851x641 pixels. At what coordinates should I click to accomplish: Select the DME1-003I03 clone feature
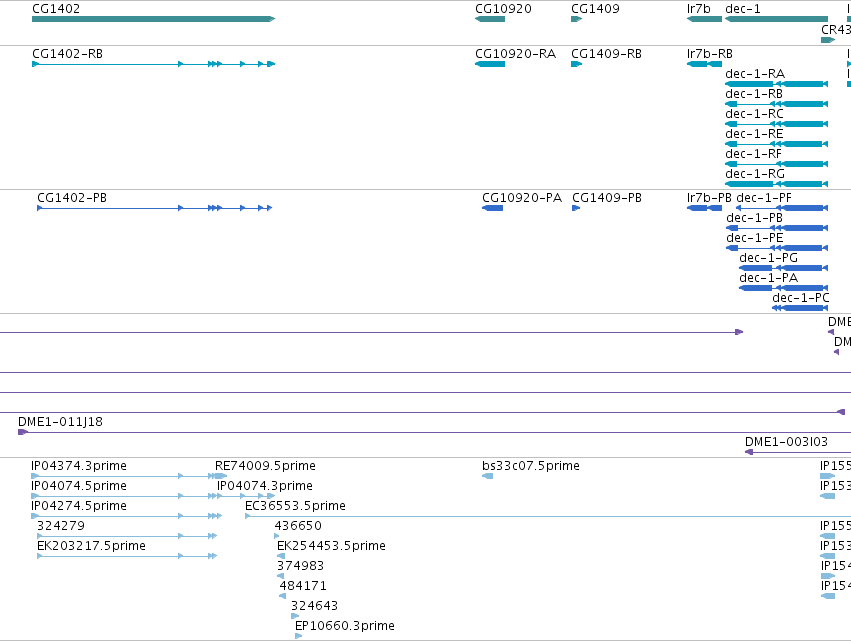pos(798,452)
